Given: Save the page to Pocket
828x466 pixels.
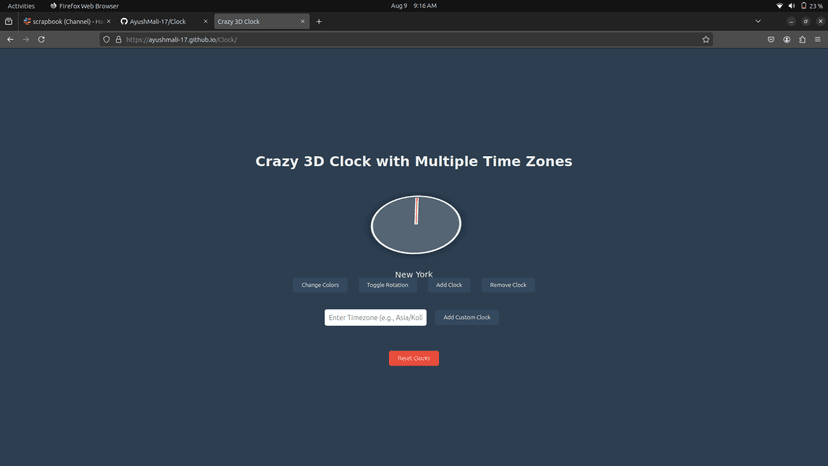Looking at the screenshot, I should coord(771,40).
